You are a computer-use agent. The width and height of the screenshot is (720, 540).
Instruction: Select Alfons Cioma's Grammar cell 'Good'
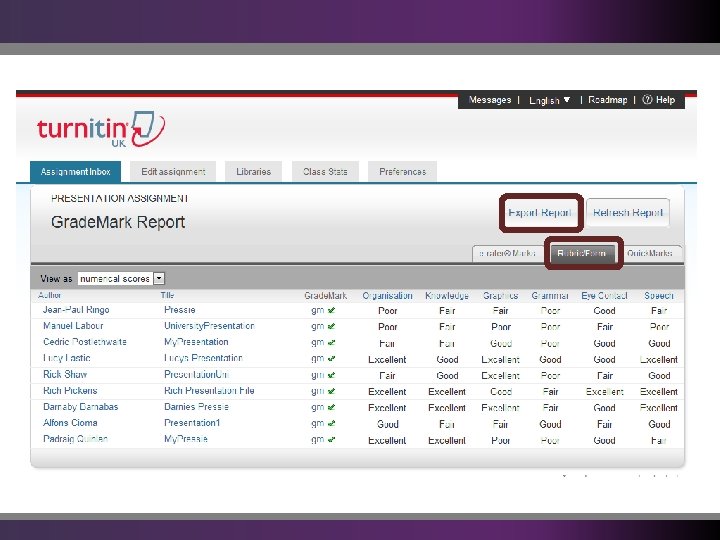(550, 424)
